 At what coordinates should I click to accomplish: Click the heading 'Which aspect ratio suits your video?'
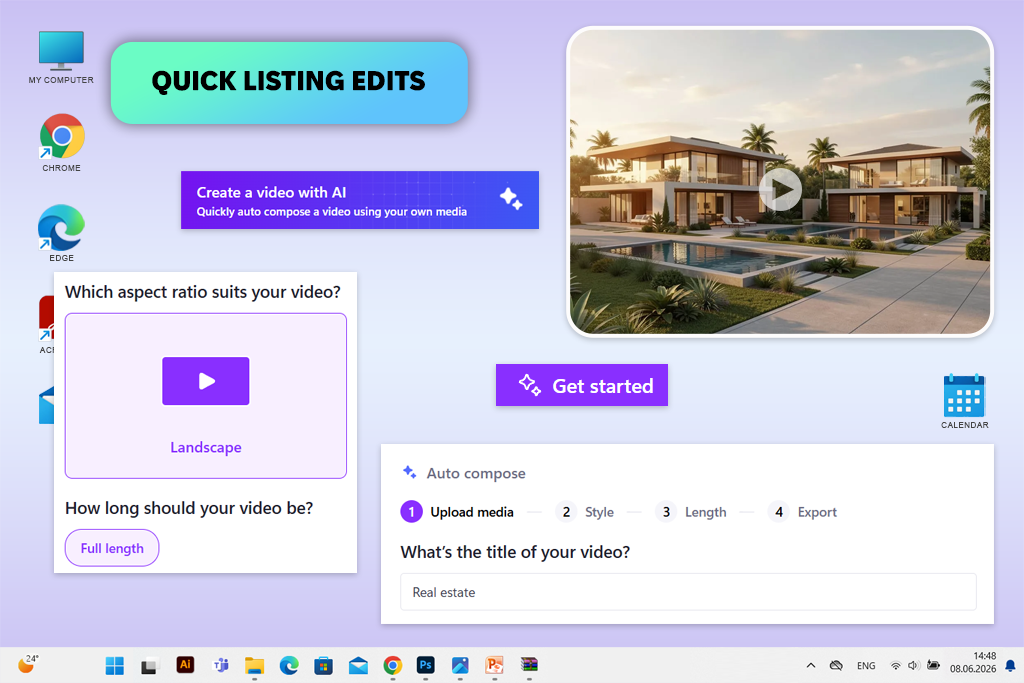click(202, 292)
